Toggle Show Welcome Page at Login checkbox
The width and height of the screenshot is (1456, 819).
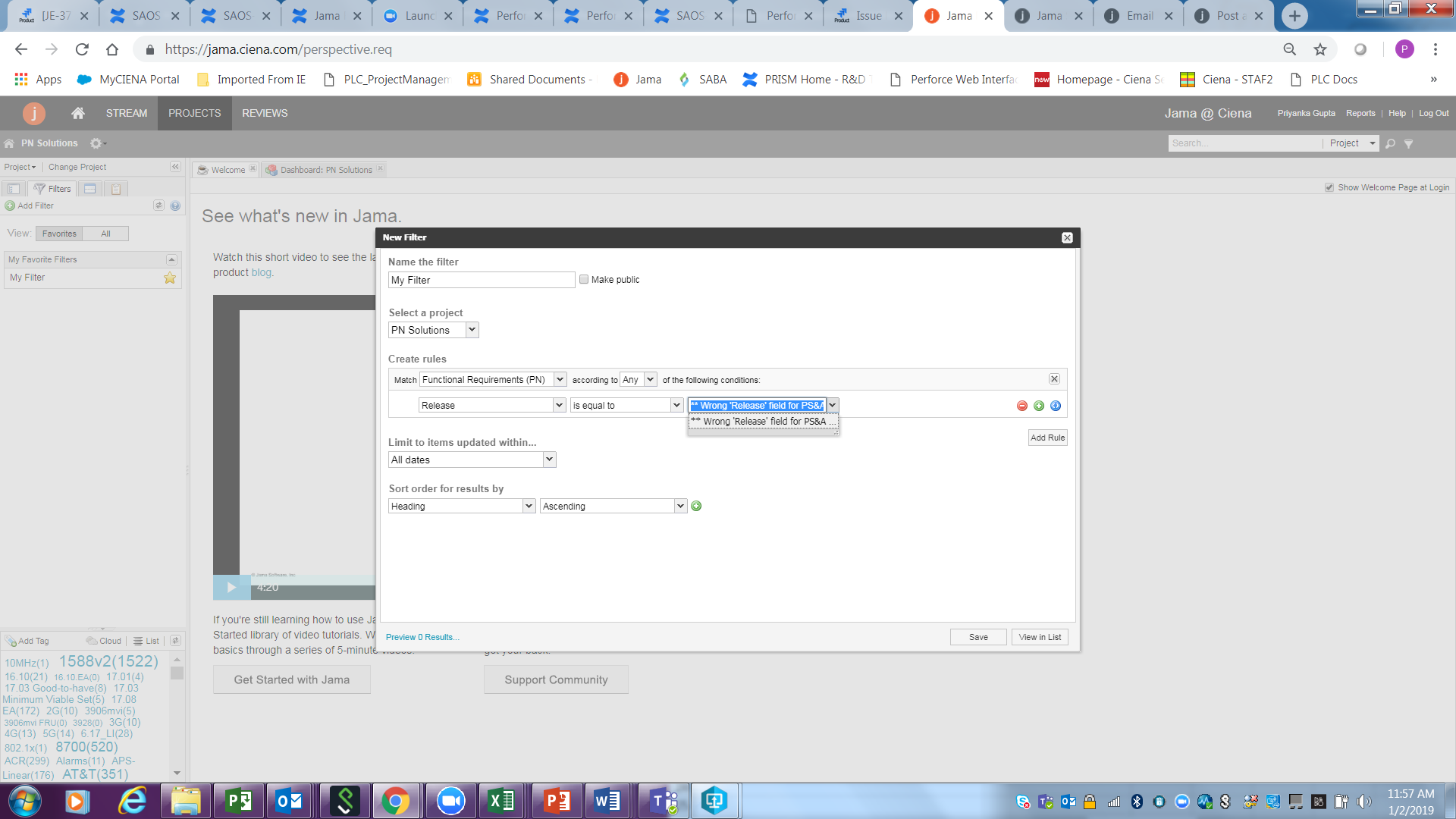tap(1329, 188)
